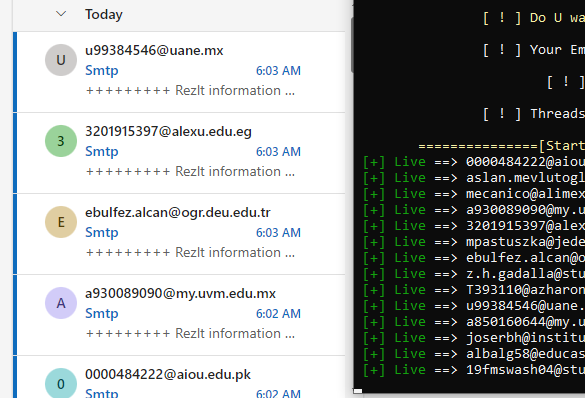Click Smtp subject of u99384546@uane.mx email
585x398 pixels.
pyautogui.click(x=101, y=70)
